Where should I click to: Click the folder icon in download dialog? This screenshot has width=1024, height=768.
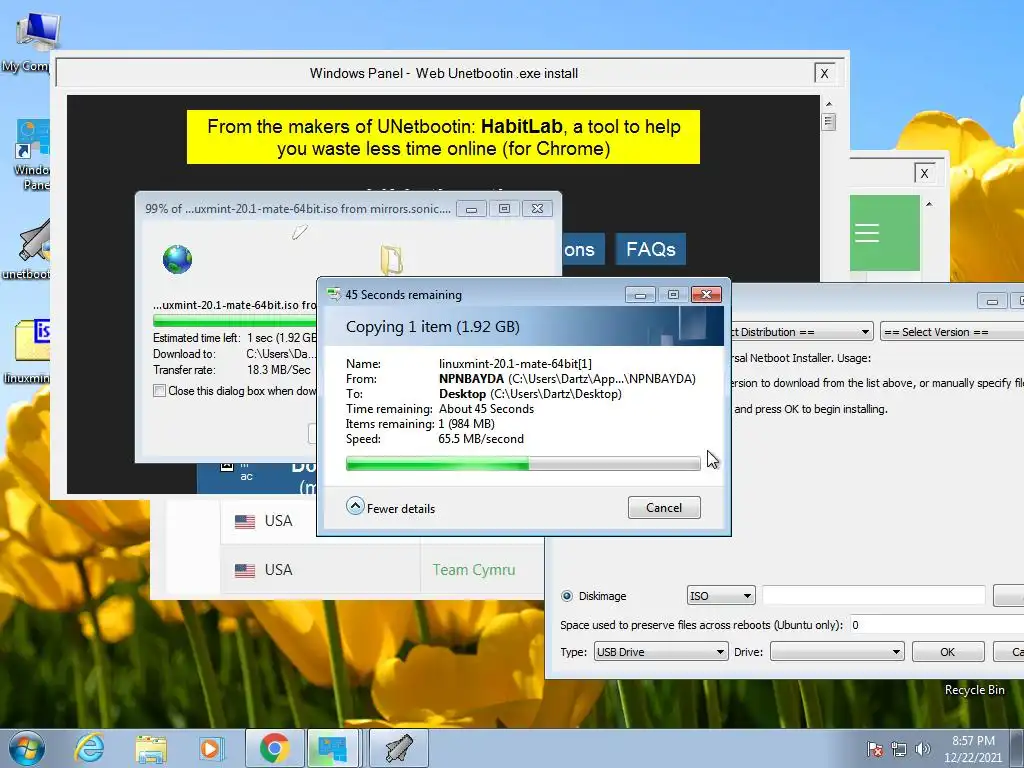[392, 260]
